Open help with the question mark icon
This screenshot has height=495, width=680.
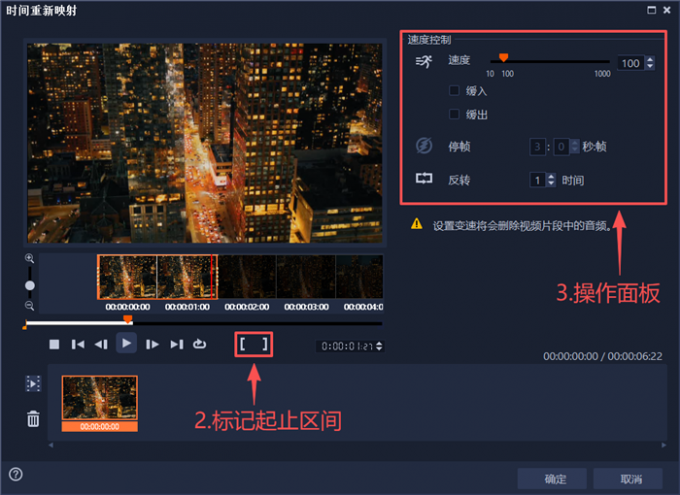click(x=16, y=474)
